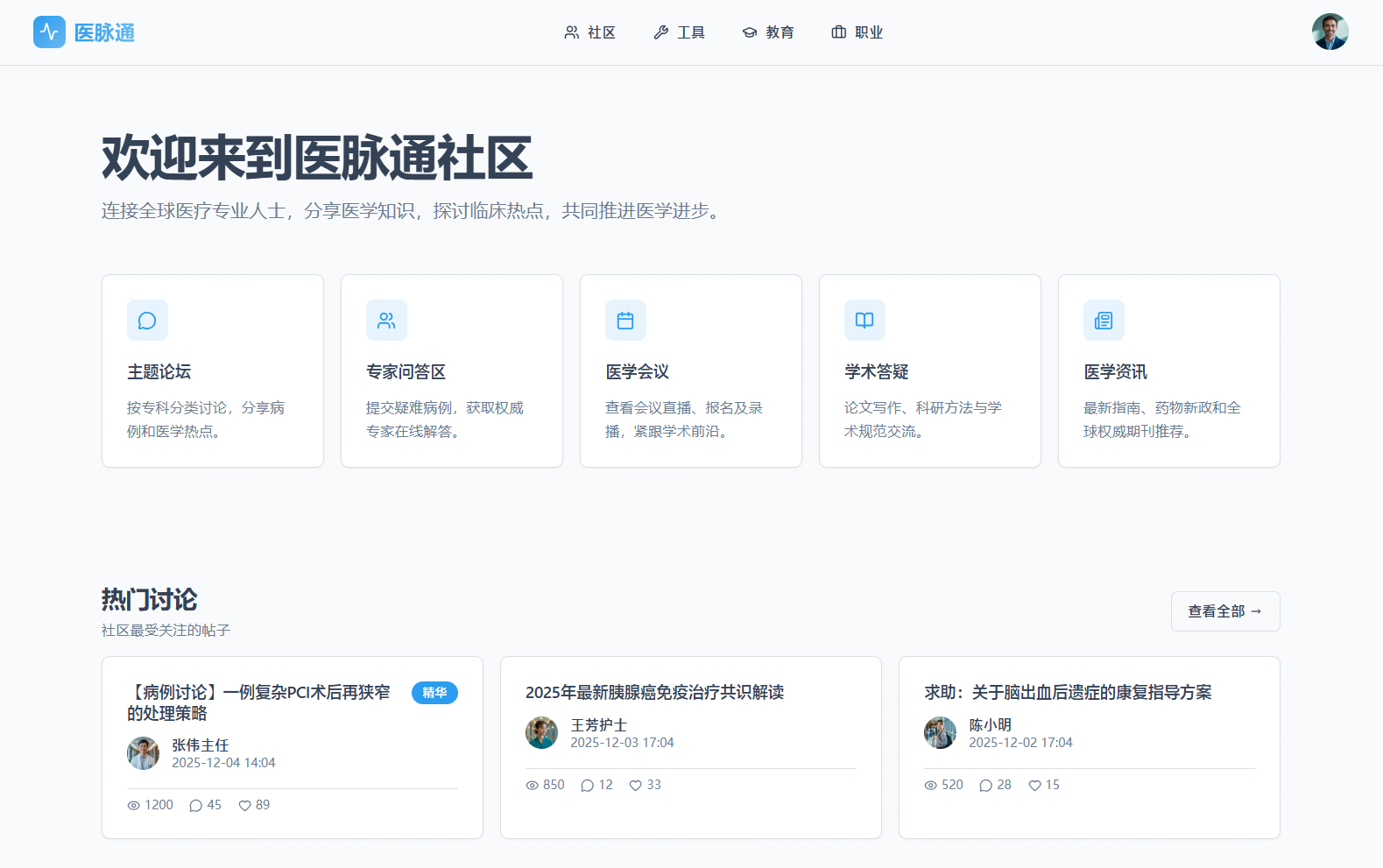Open the 教育 navigation item
The height and width of the screenshot is (868, 1383).
click(768, 32)
